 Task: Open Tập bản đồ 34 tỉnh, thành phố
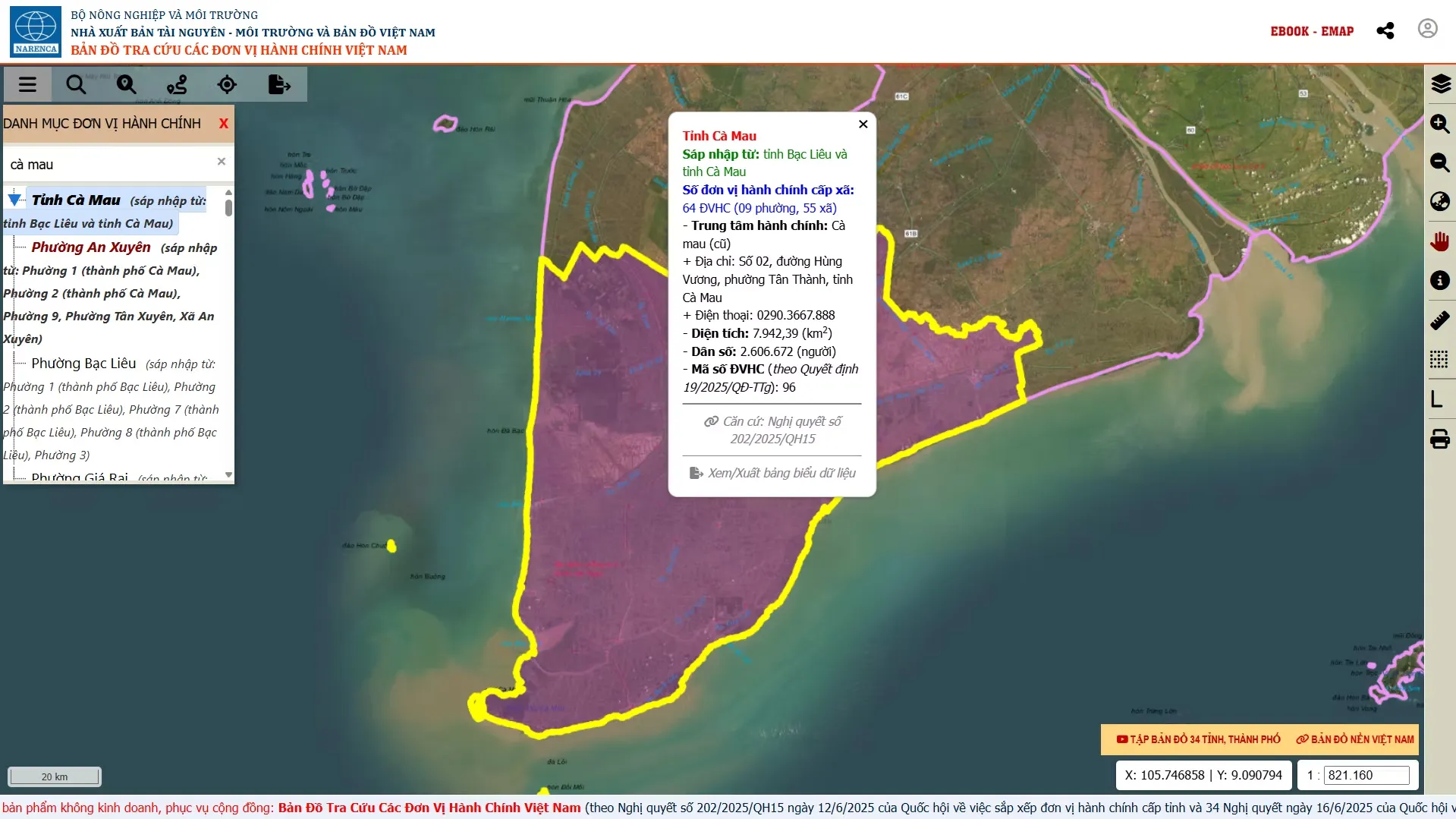[x=1198, y=739]
